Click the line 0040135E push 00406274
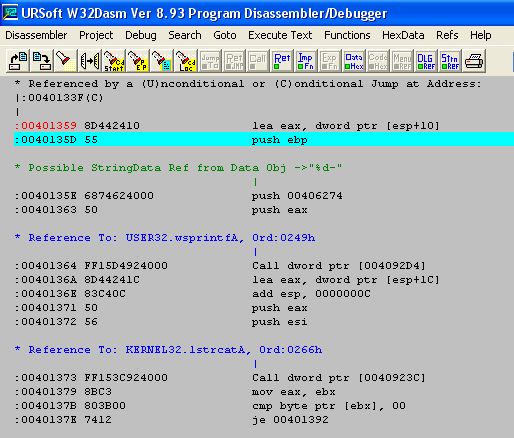The image size is (514, 438). click(178, 195)
